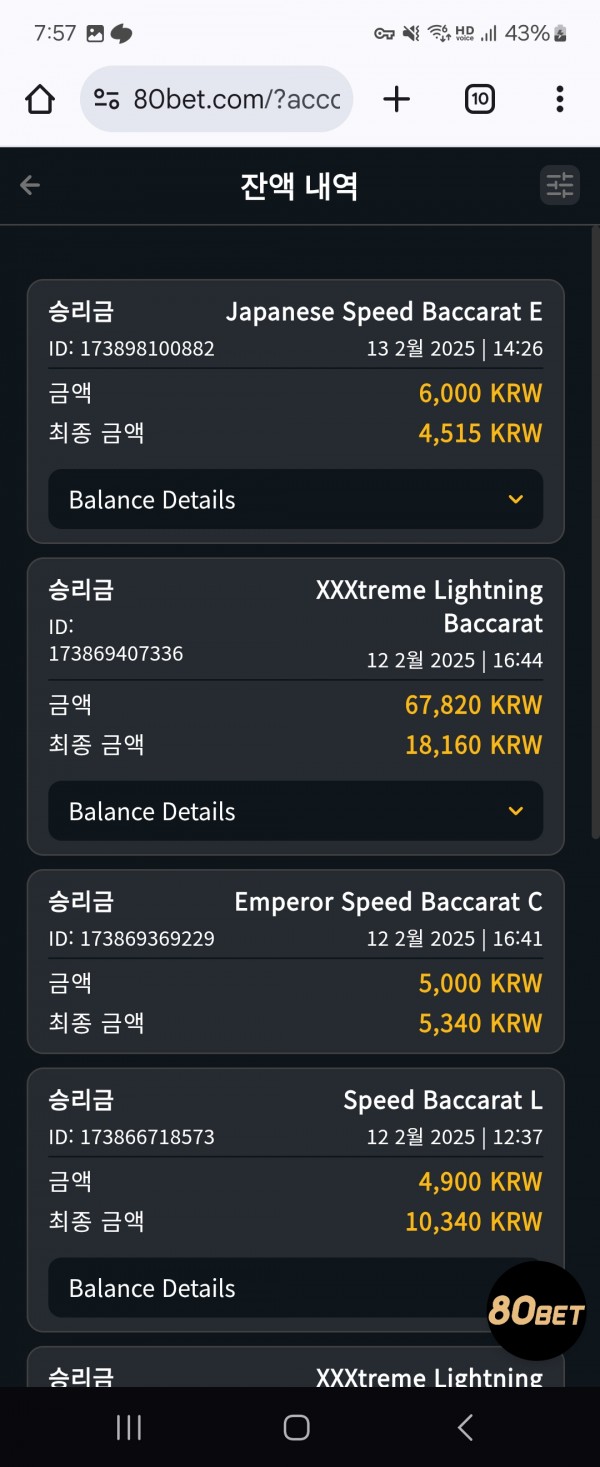Expand Balance Details for Japanese Speed Baccarat E
Viewport: 600px width, 1467px height.
click(296, 500)
